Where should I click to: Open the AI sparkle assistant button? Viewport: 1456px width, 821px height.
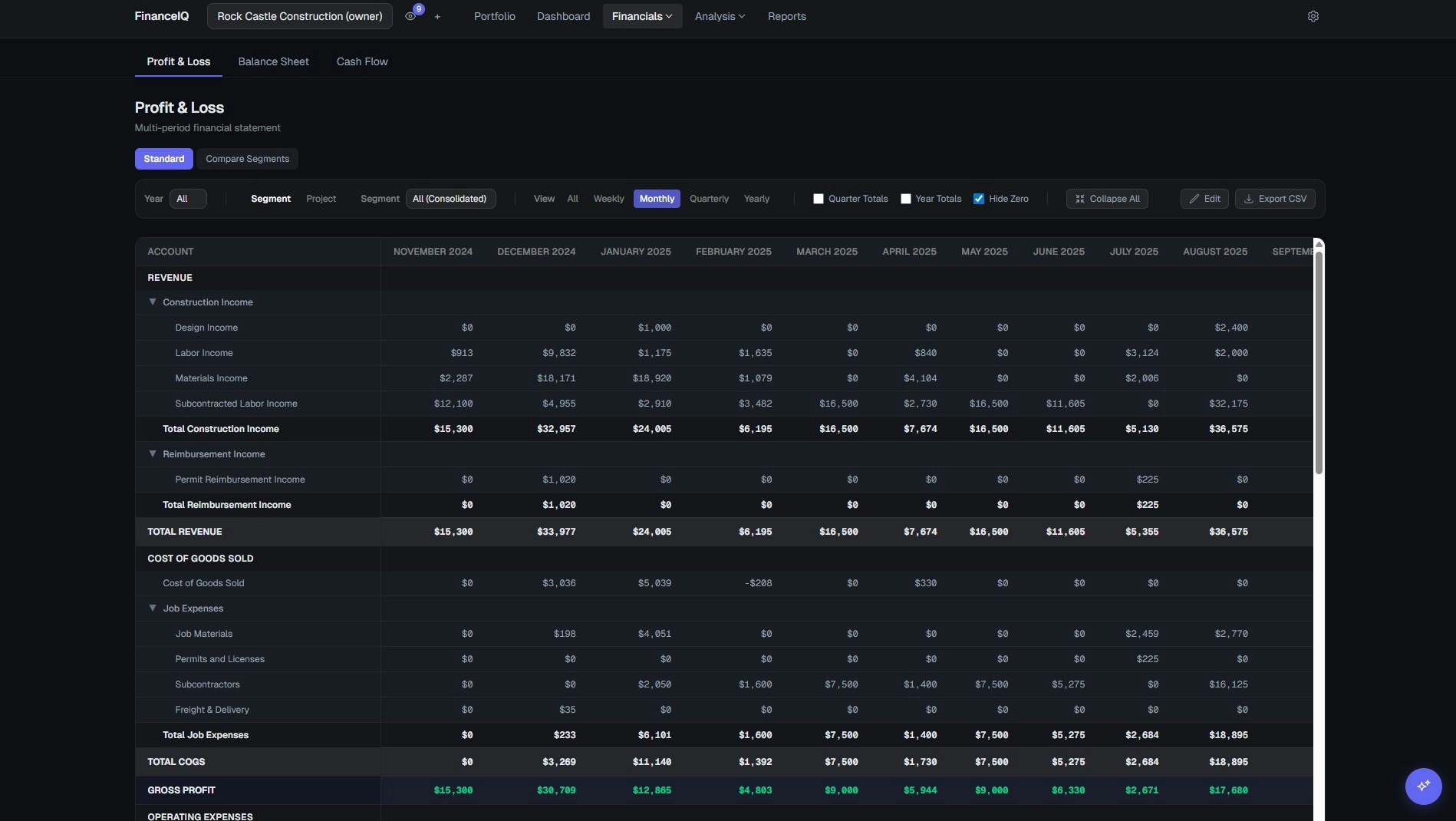pos(1424,786)
